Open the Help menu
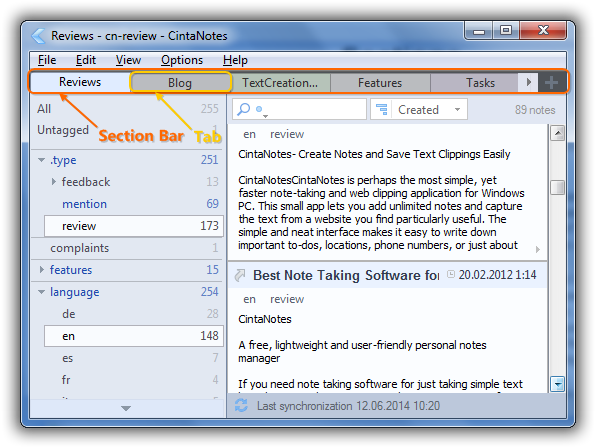The height and width of the screenshot is (448, 596). pos(235,60)
